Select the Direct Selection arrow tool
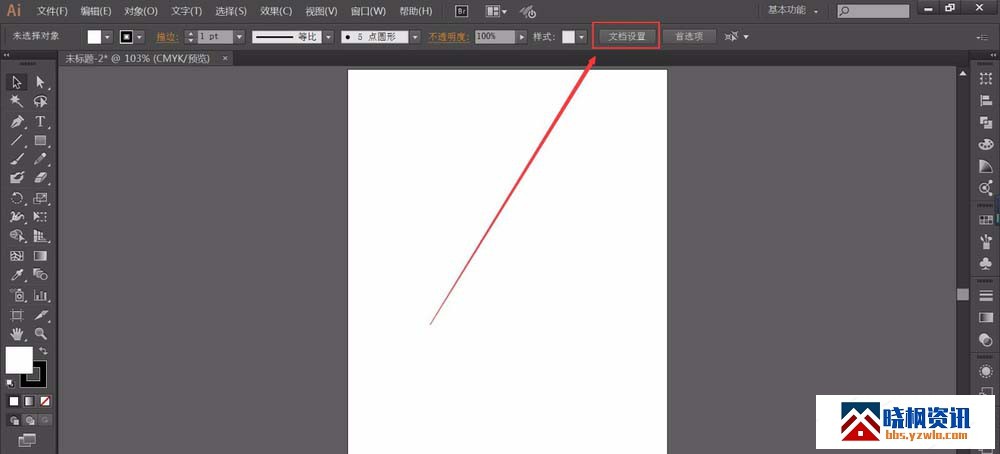Image resolution: width=1000 pixels, height=454 pixels. 41,82
